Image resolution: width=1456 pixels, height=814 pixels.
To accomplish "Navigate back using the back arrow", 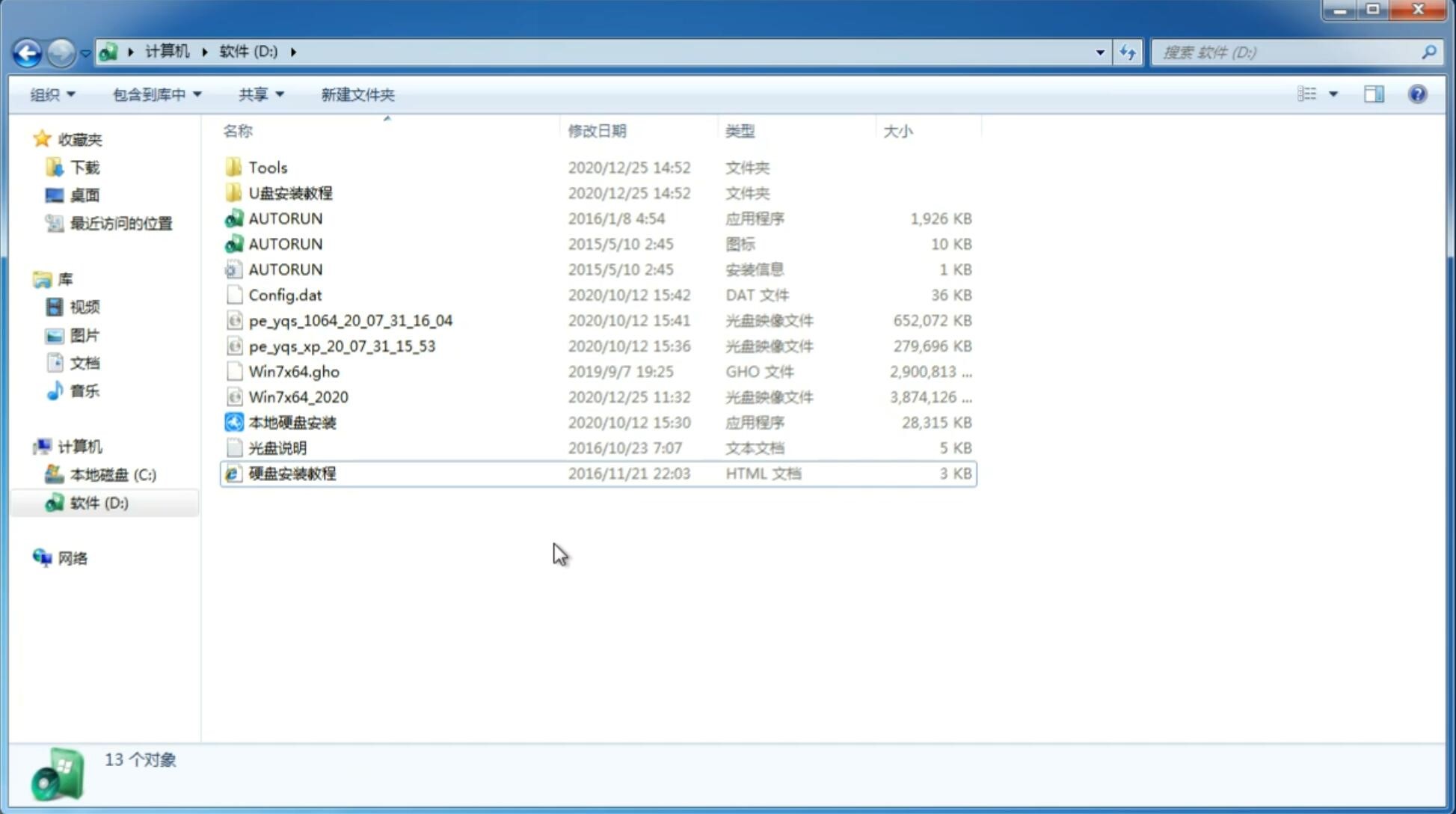I will (x=27, y=51).
